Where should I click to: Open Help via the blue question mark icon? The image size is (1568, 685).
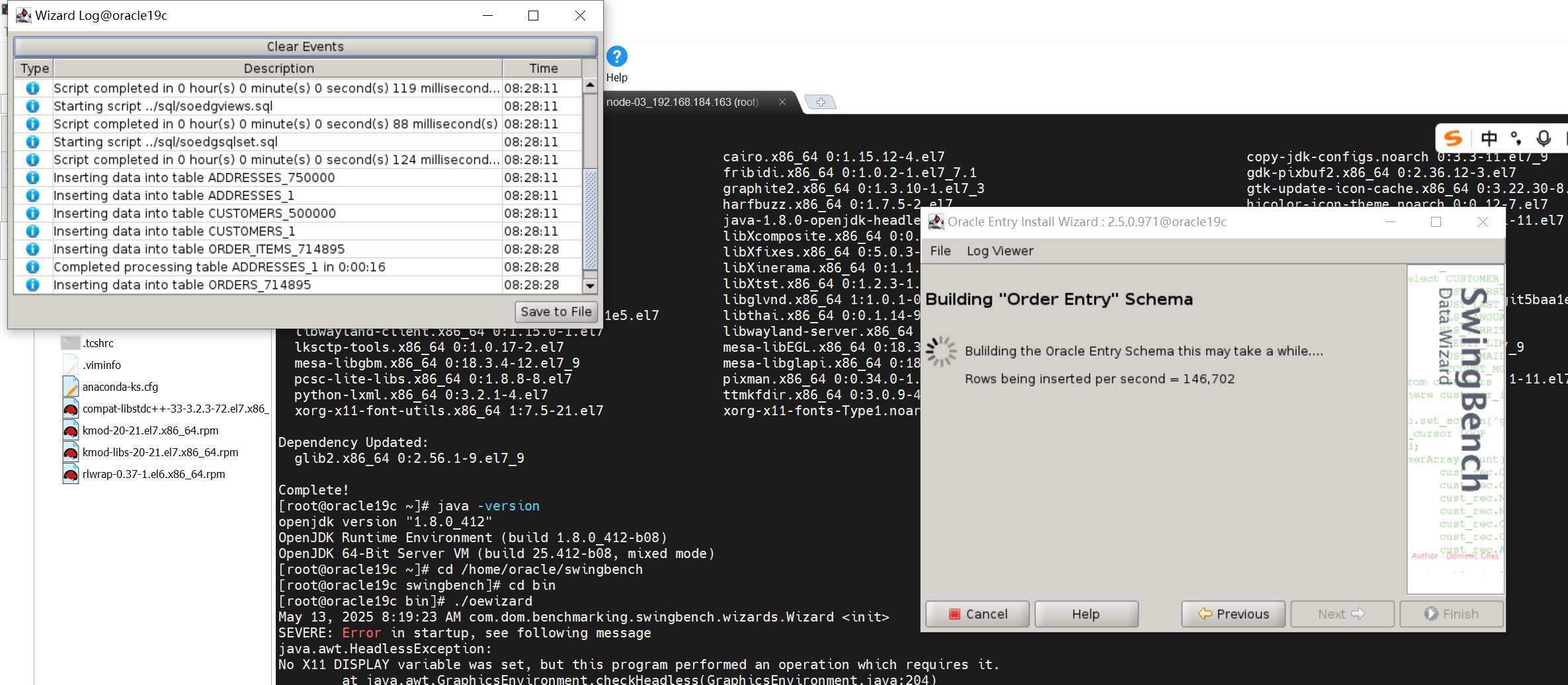pos(616,57)
